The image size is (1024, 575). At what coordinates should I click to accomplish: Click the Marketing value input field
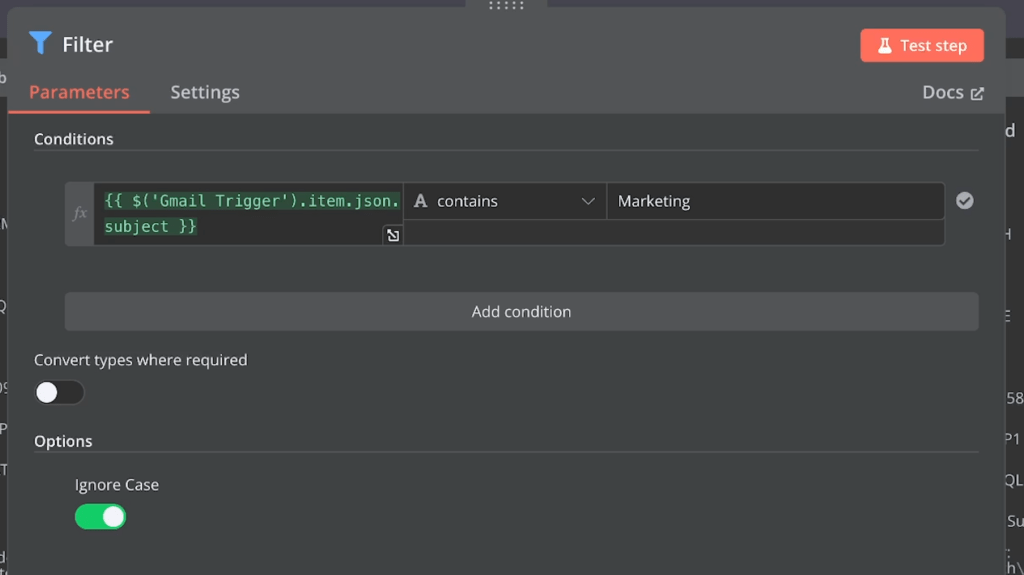(774, 201)
